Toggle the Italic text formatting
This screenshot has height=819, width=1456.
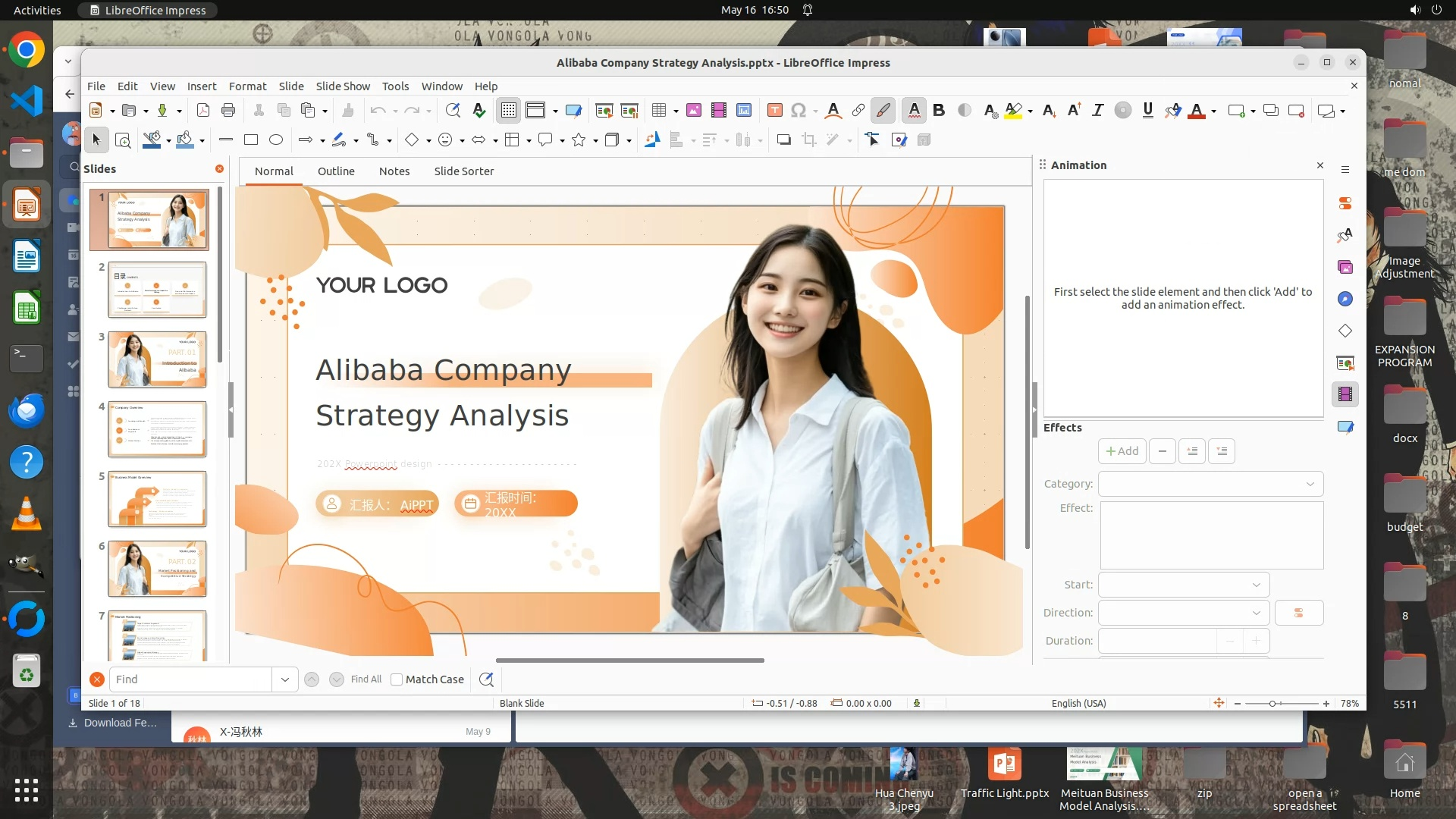pyautogui.click(x=1097, y=111)
